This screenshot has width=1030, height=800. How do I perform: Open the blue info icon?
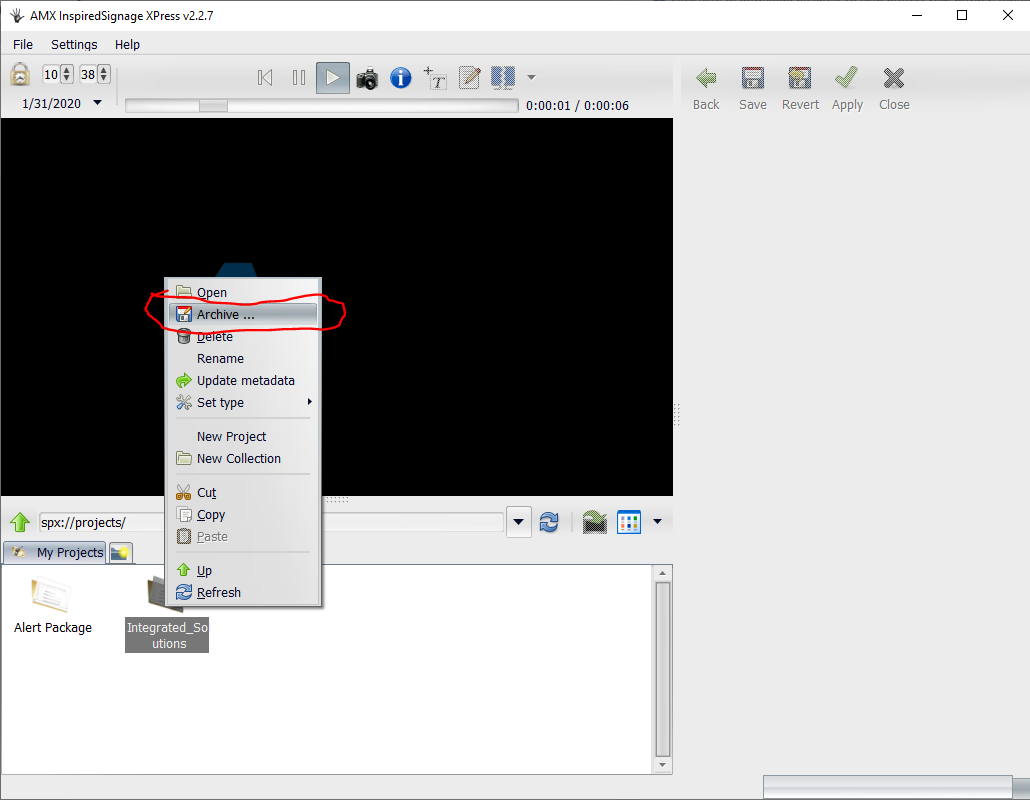click(x=401, y=78)
